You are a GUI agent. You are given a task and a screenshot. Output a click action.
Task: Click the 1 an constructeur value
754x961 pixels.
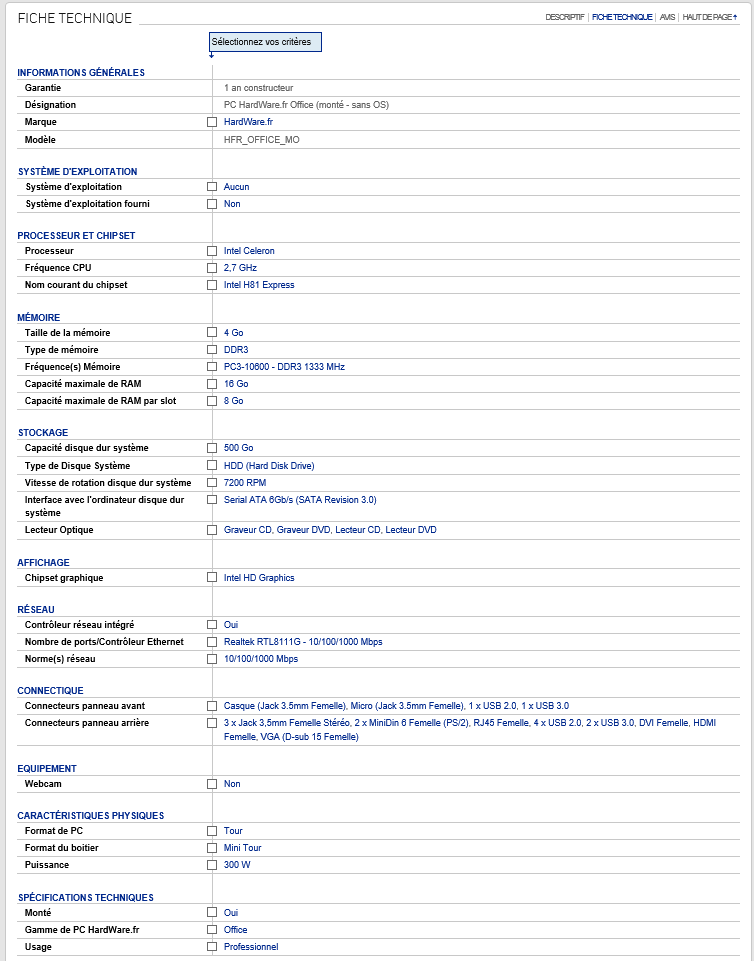(x=259, y=88)
